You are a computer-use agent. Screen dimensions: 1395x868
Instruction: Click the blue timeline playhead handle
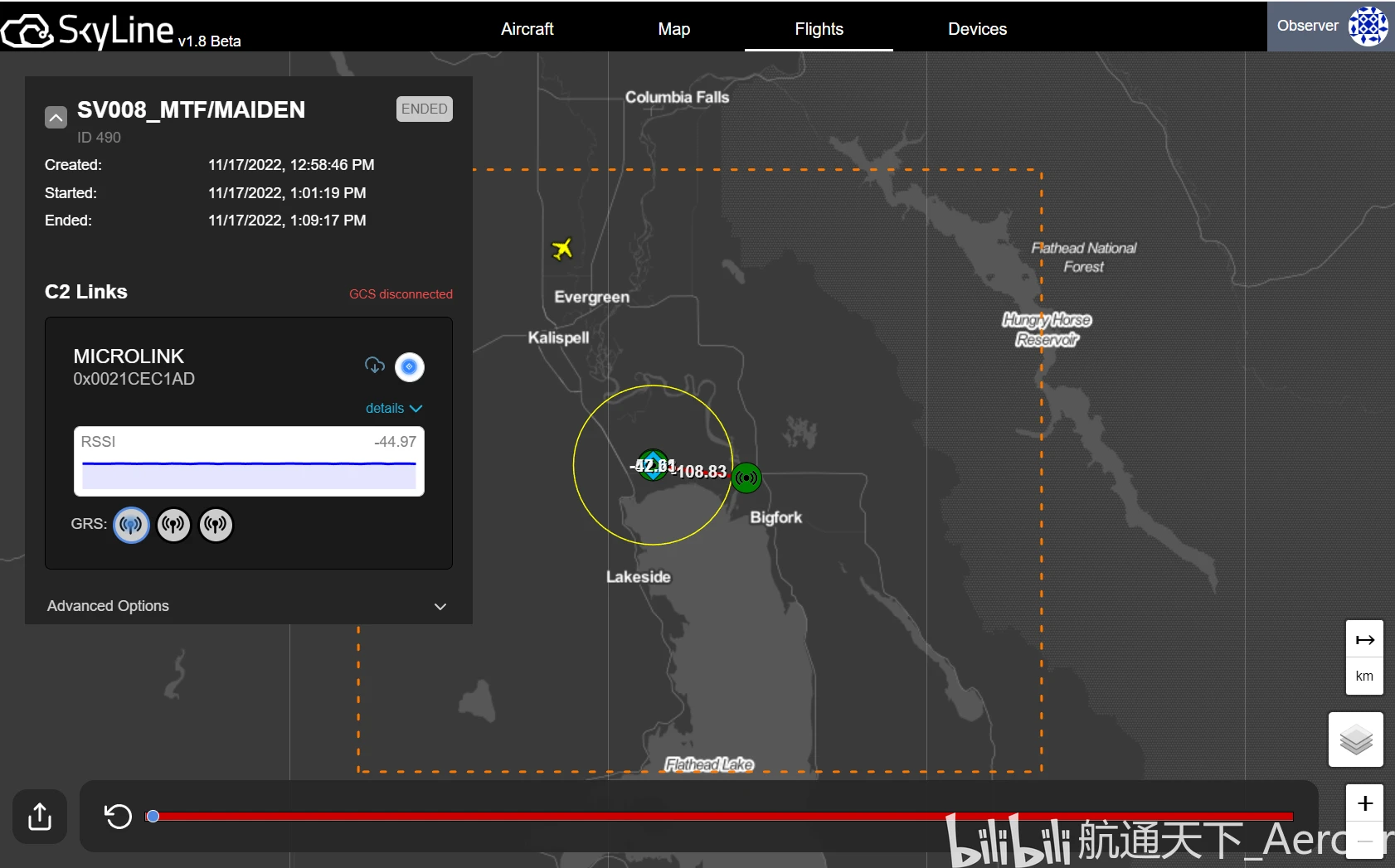tap(153, 817)
